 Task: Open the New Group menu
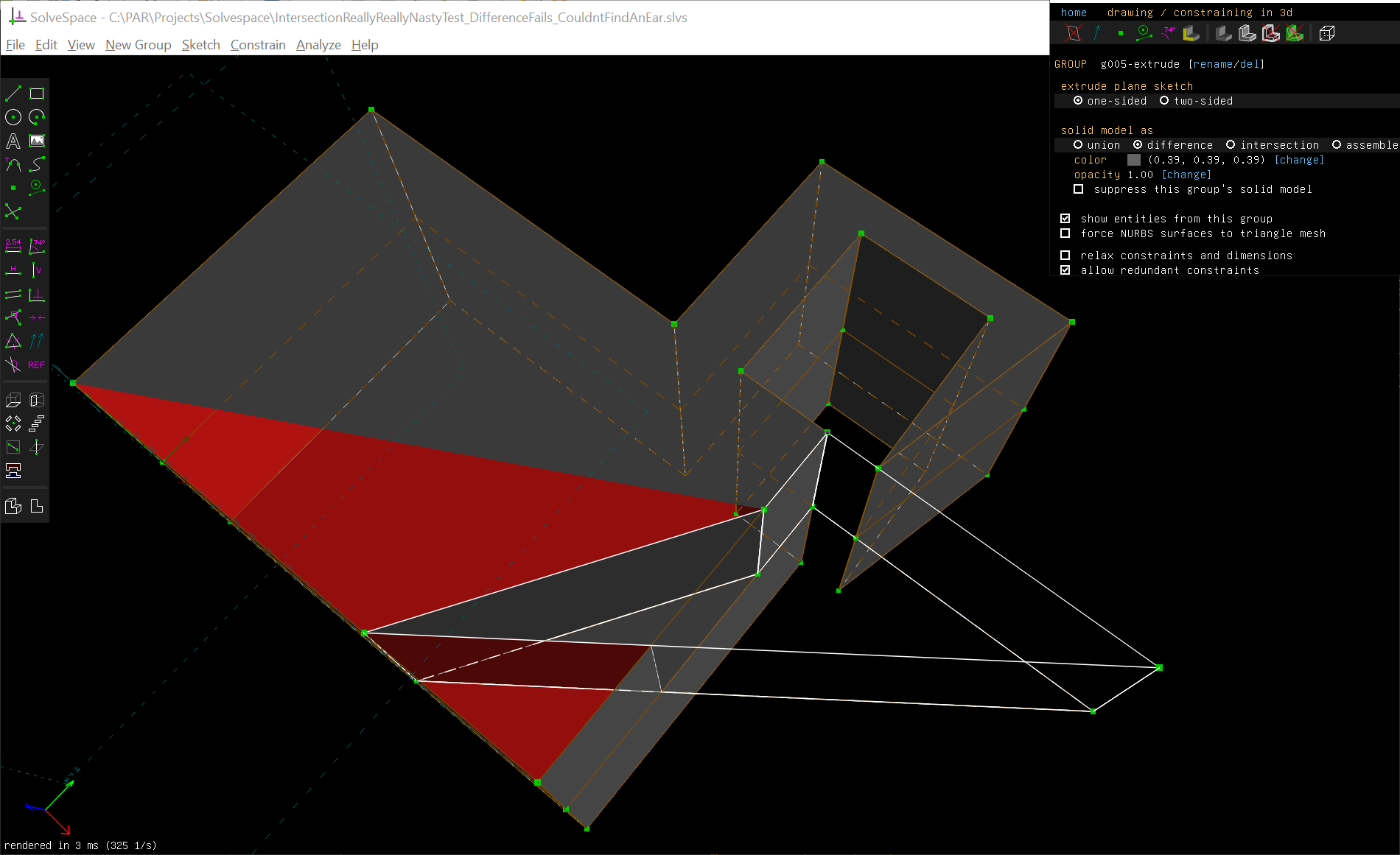point(139,45)
